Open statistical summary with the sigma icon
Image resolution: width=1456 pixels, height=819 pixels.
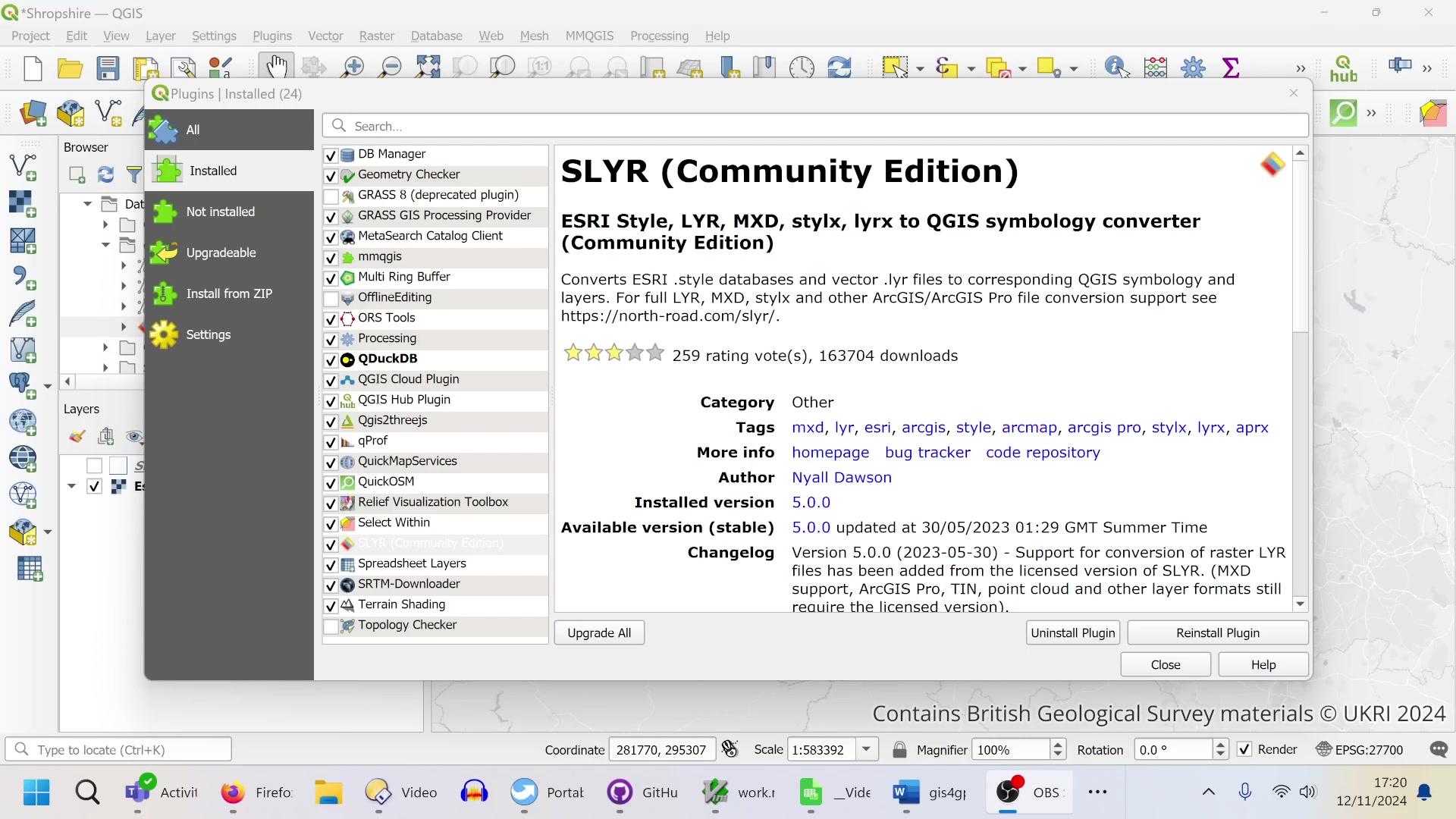pos(1231,67)
